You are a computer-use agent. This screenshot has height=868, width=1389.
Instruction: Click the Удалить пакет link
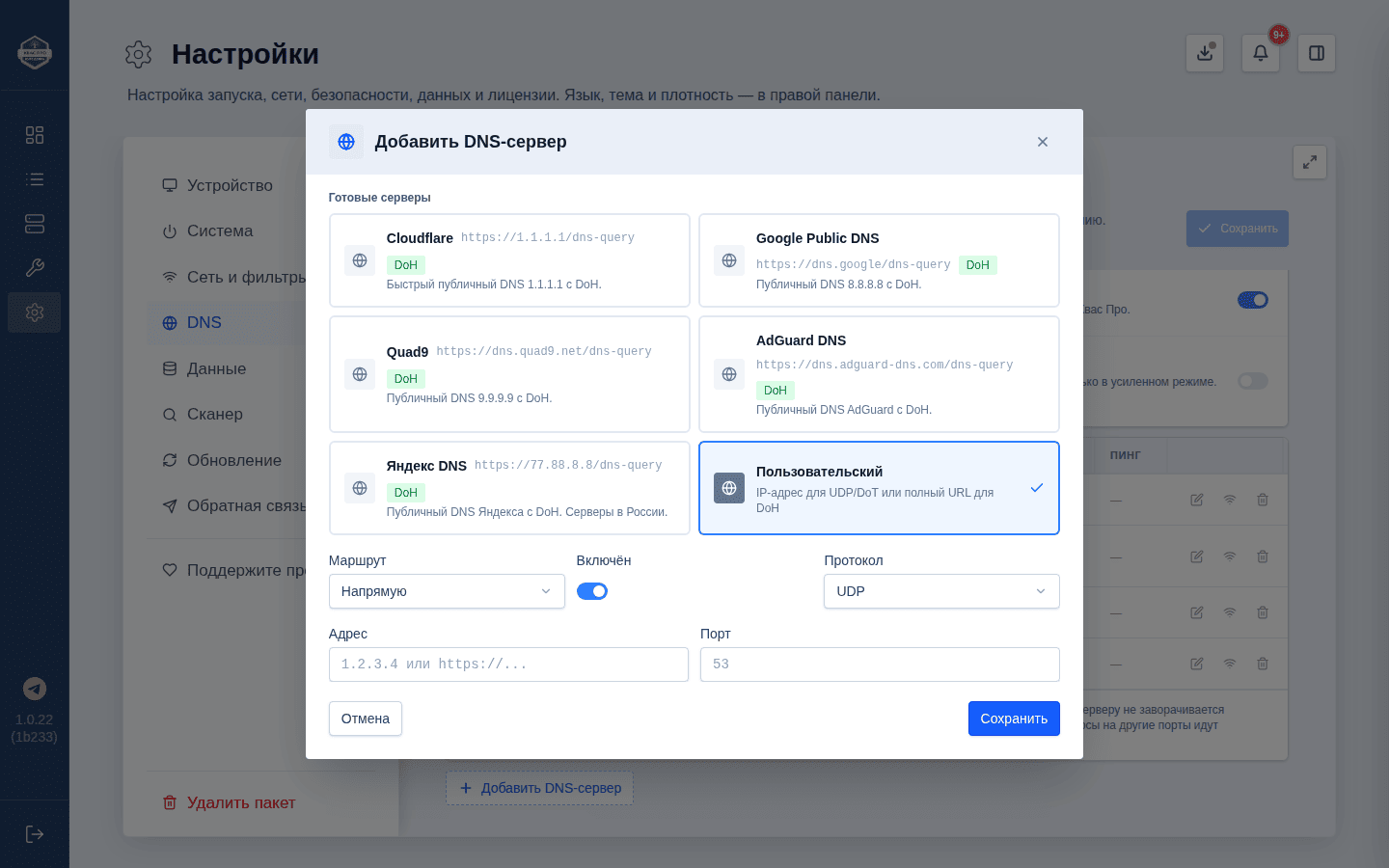point(229,802)
